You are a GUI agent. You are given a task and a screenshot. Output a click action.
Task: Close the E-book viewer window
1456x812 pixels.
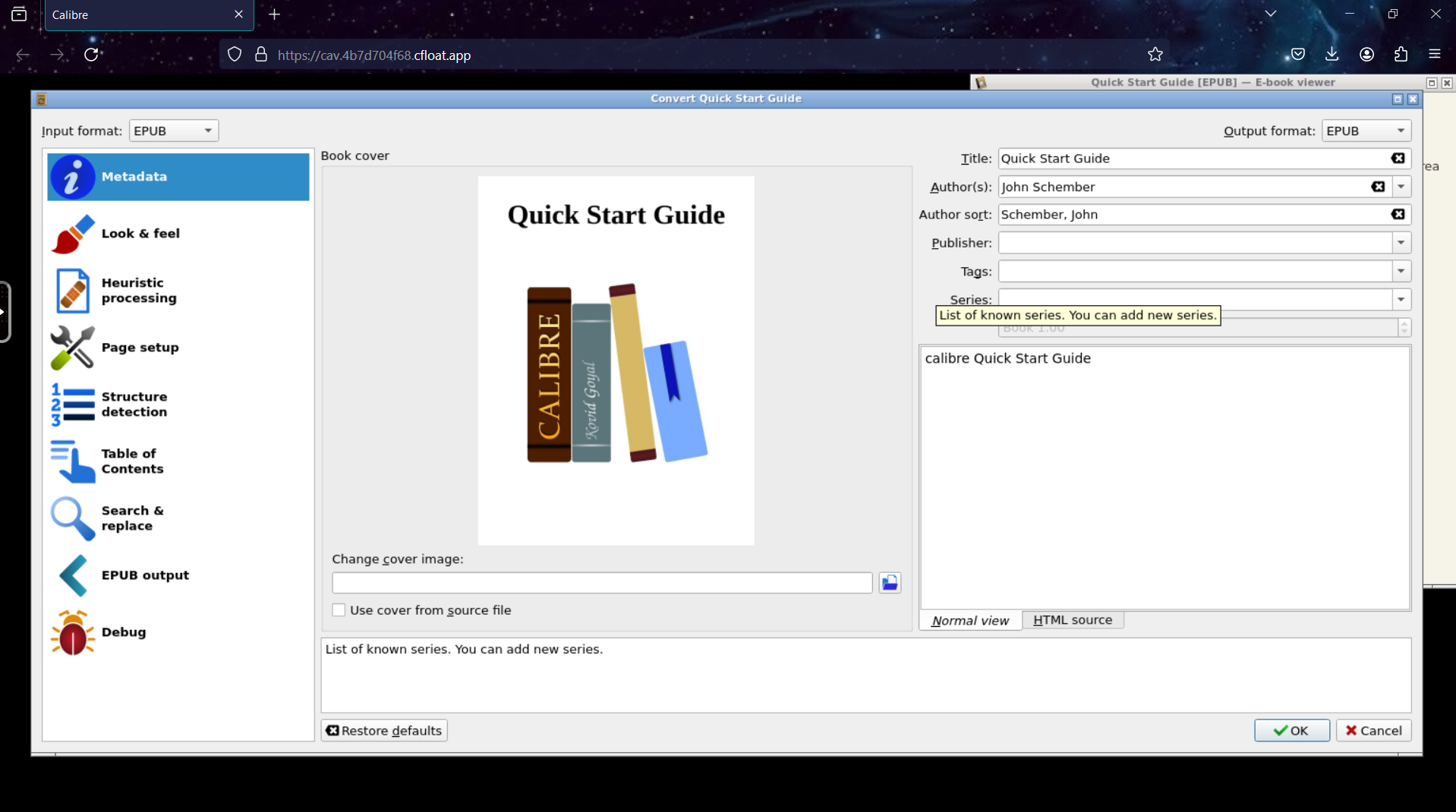click(1447, 83)
